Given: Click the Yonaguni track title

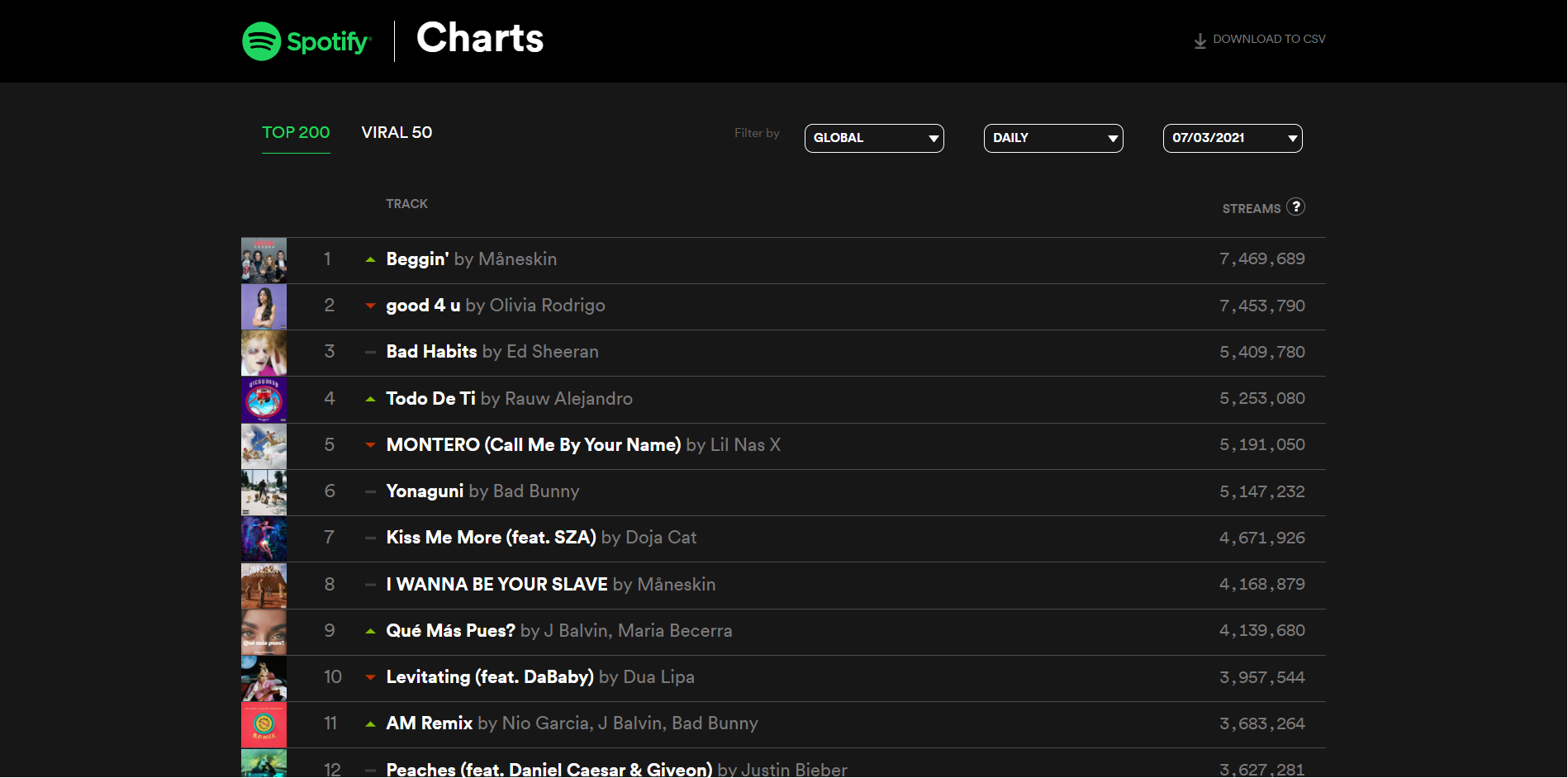Looking at the screenshot, I should pyautogui.click(x=425, y=491).
